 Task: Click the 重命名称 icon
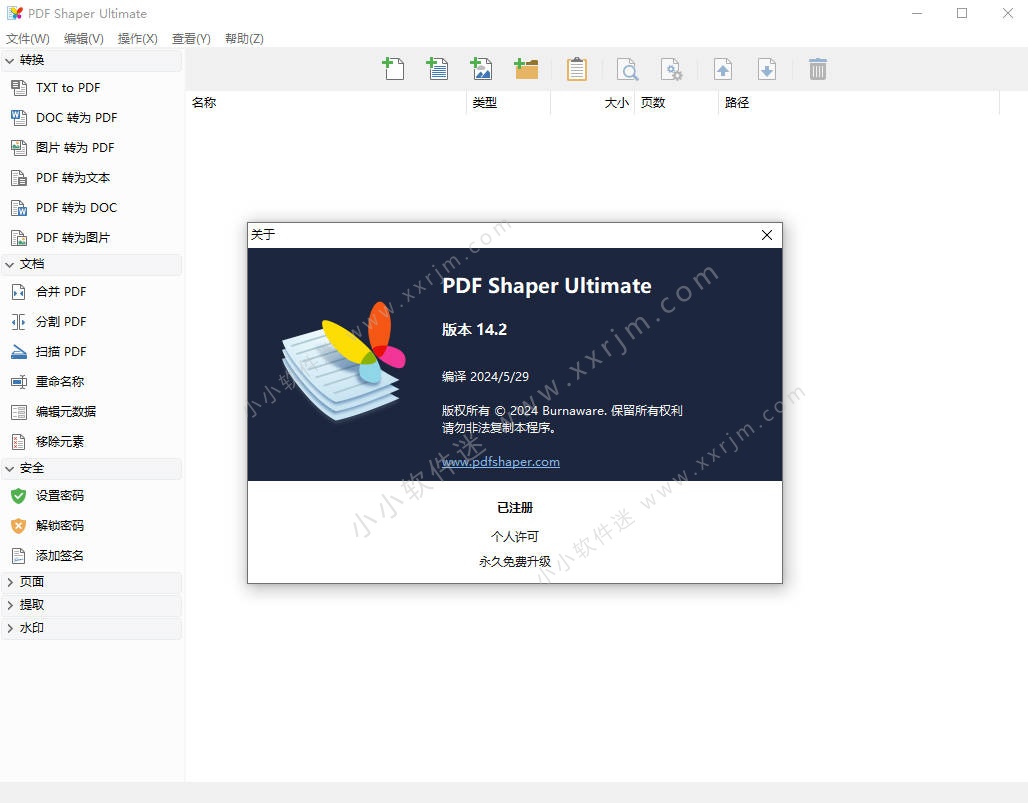(19, 382)
